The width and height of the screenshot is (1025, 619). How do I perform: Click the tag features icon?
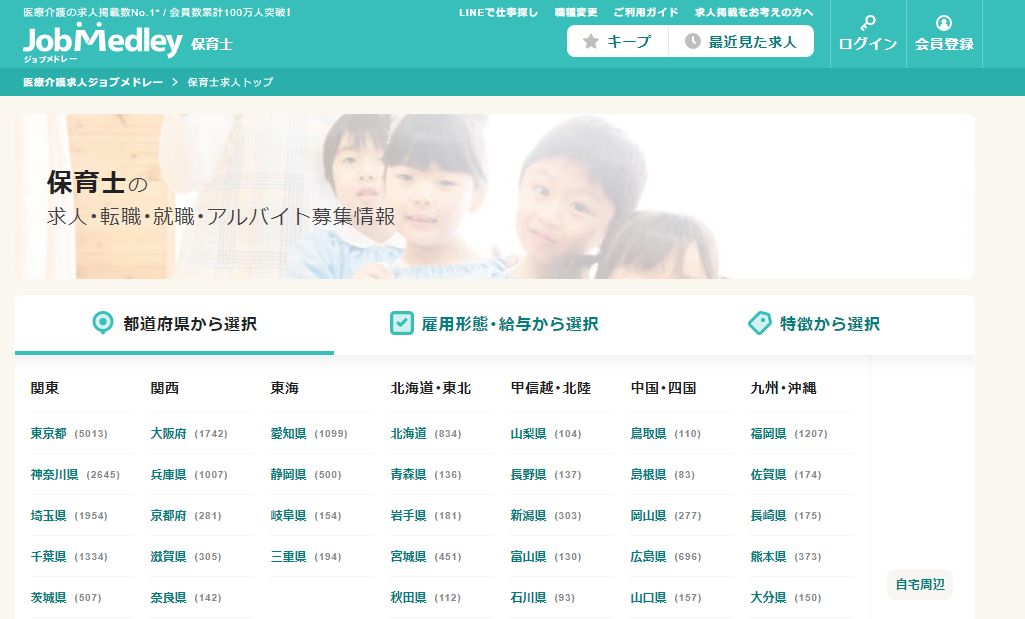(x=760, y=323)
